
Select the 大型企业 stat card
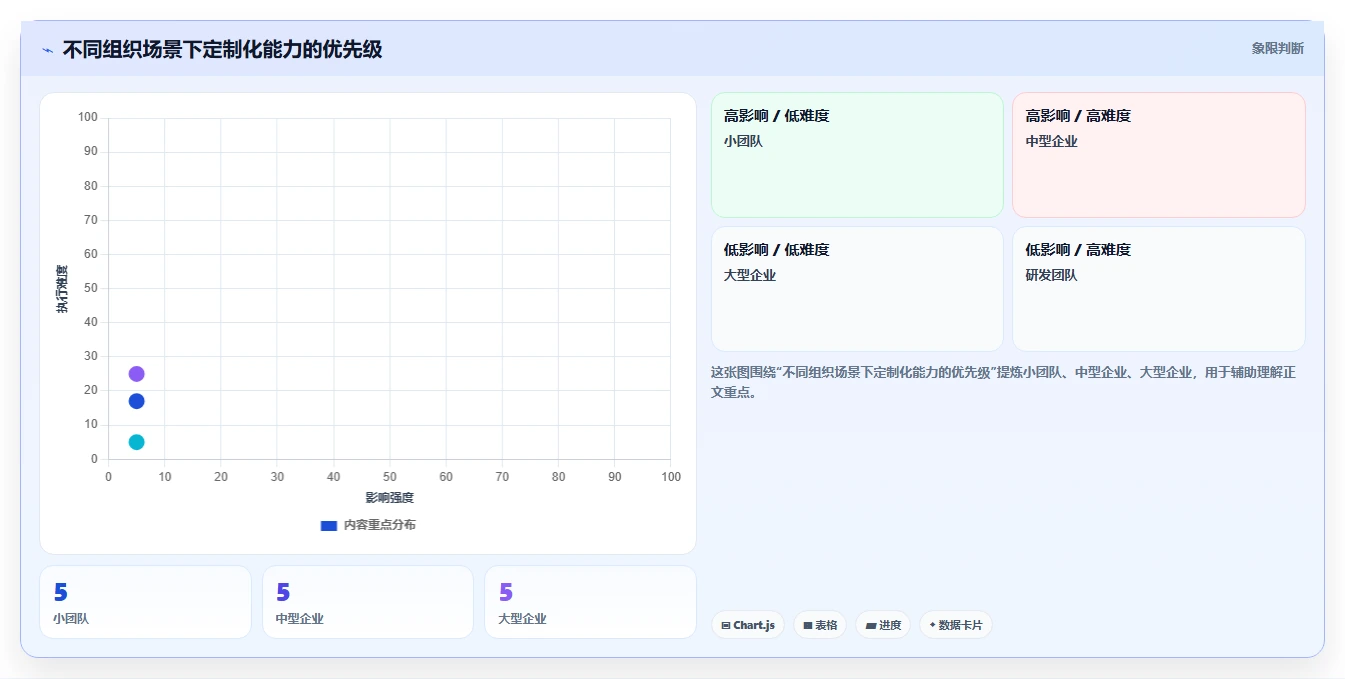(x=590, y=602)
